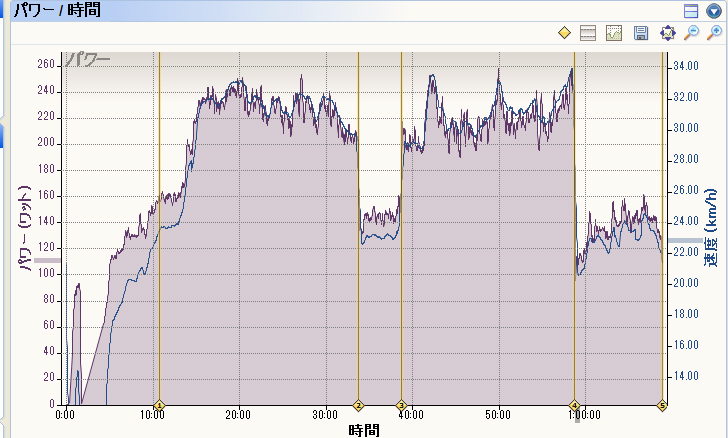
Task: Zoom out using the minus magnifier icon
Action: [692, 33]
